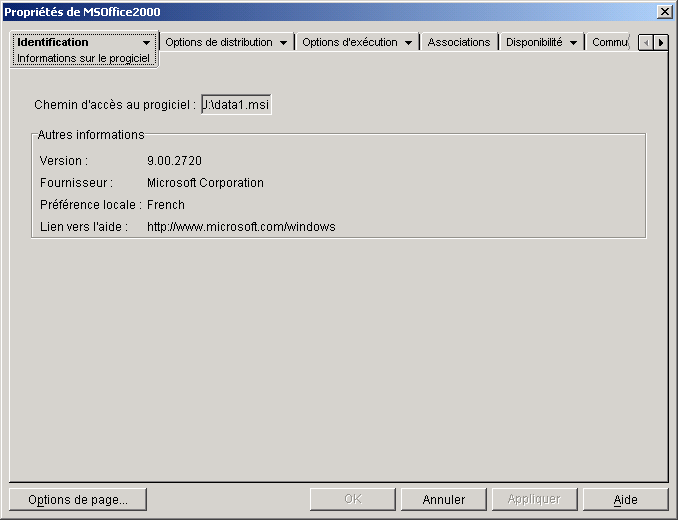Click the Autres informations group title
678x520 pixels.
point(91,135)
